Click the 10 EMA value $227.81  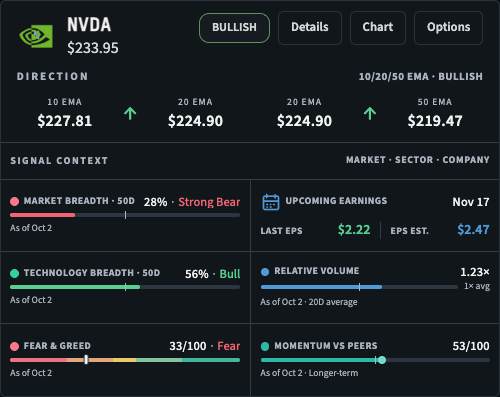click(x=65, y=121)
